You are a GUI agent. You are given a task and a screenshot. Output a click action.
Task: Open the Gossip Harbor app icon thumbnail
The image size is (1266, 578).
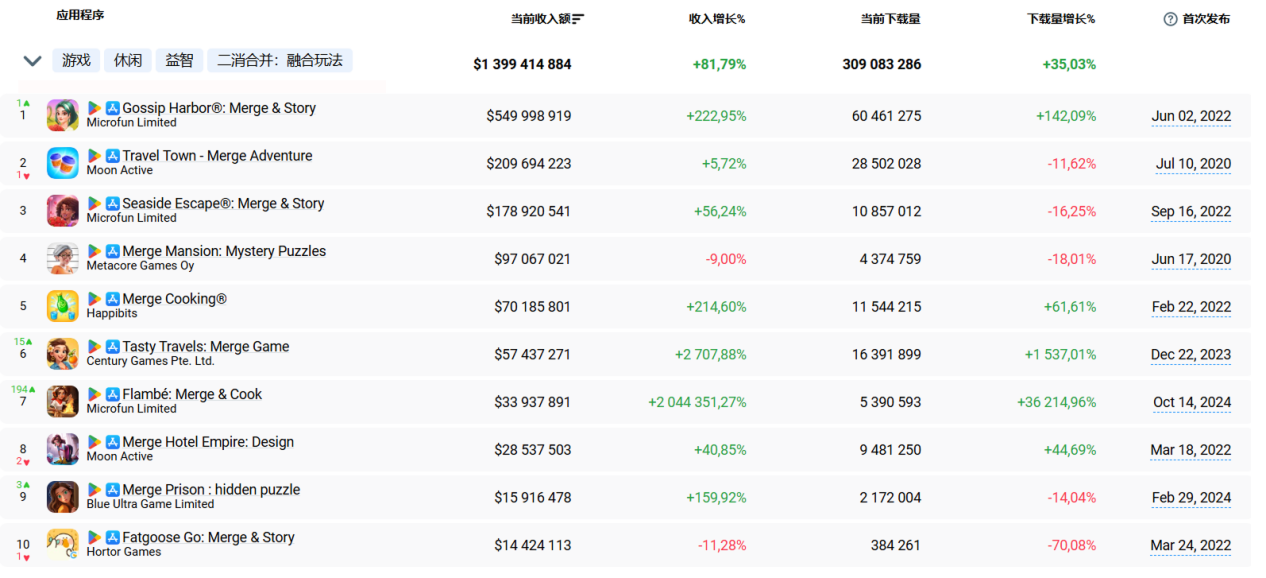click(x=62, y=115)
